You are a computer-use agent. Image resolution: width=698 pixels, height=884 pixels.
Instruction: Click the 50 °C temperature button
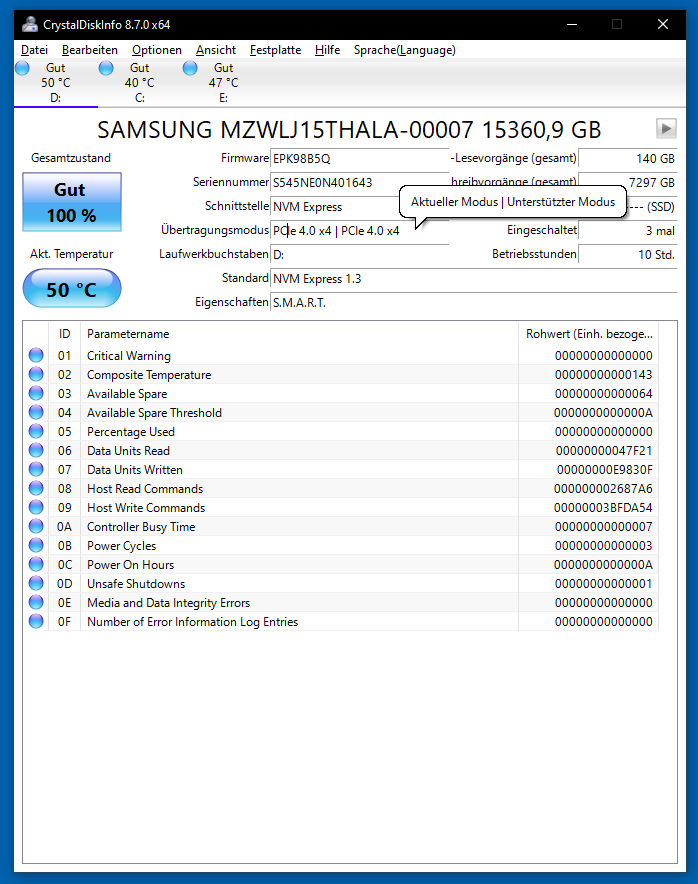(x=72, y=289)
